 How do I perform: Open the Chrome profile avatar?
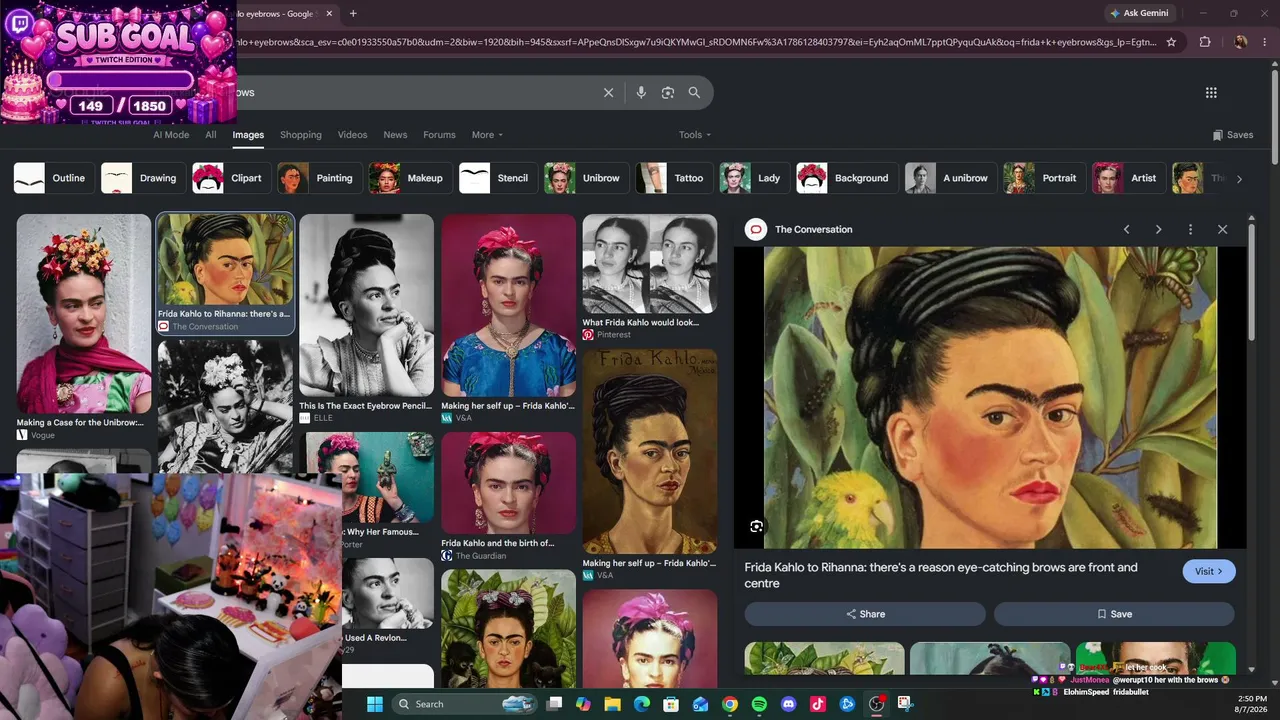point(1241,42)
